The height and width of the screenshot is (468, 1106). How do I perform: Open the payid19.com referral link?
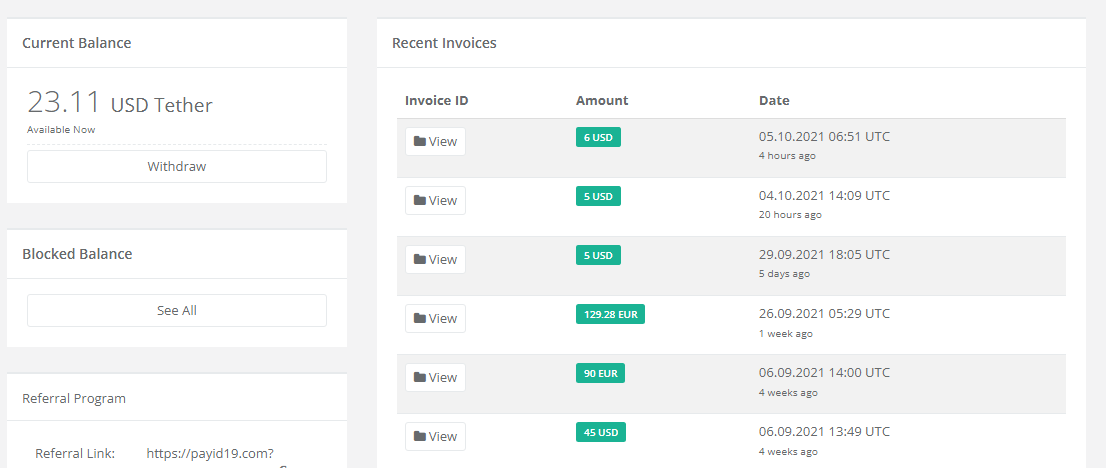210,453
